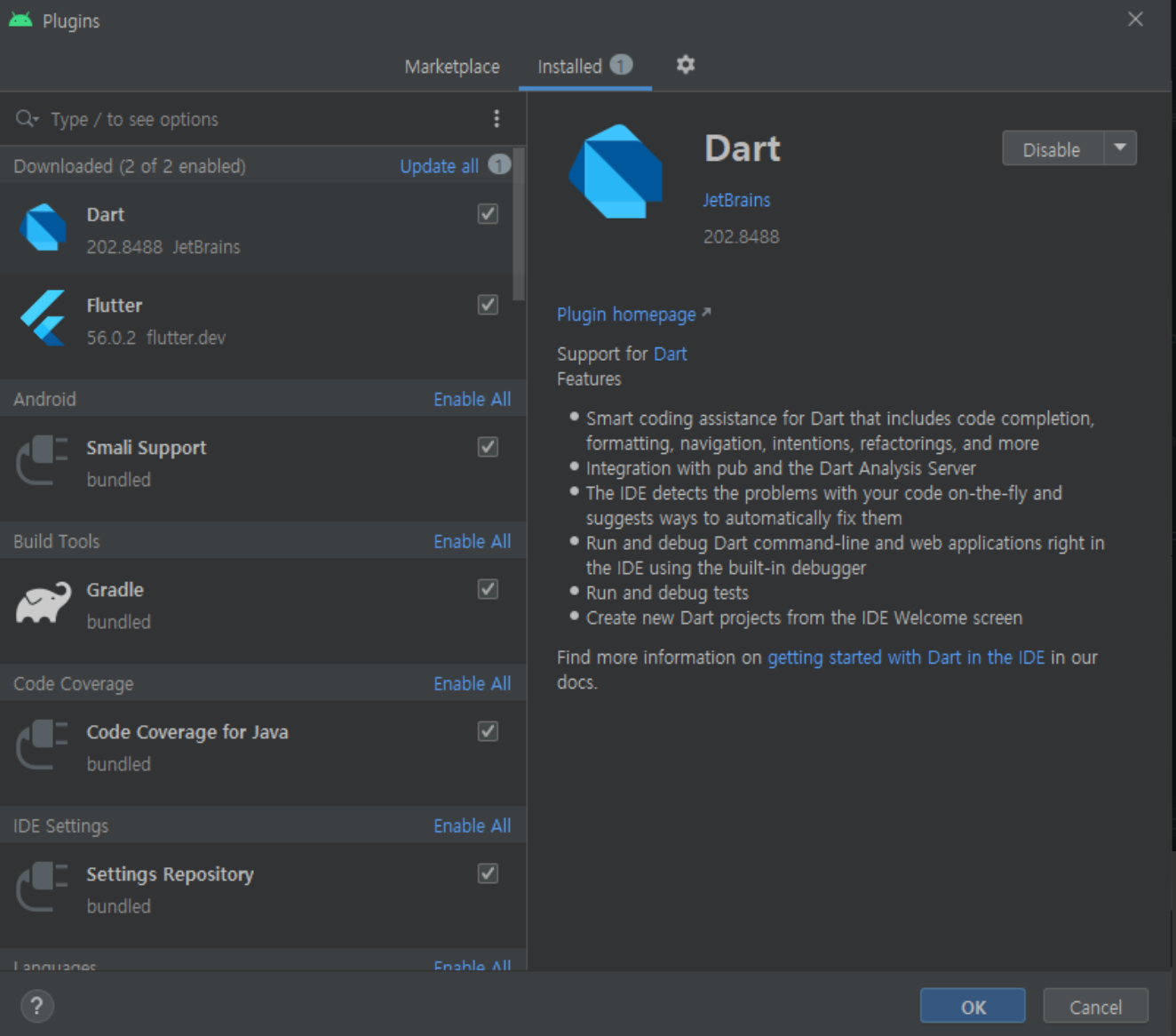
Task: Click the Settings Repository plug icon
Action: pos(43,887)
